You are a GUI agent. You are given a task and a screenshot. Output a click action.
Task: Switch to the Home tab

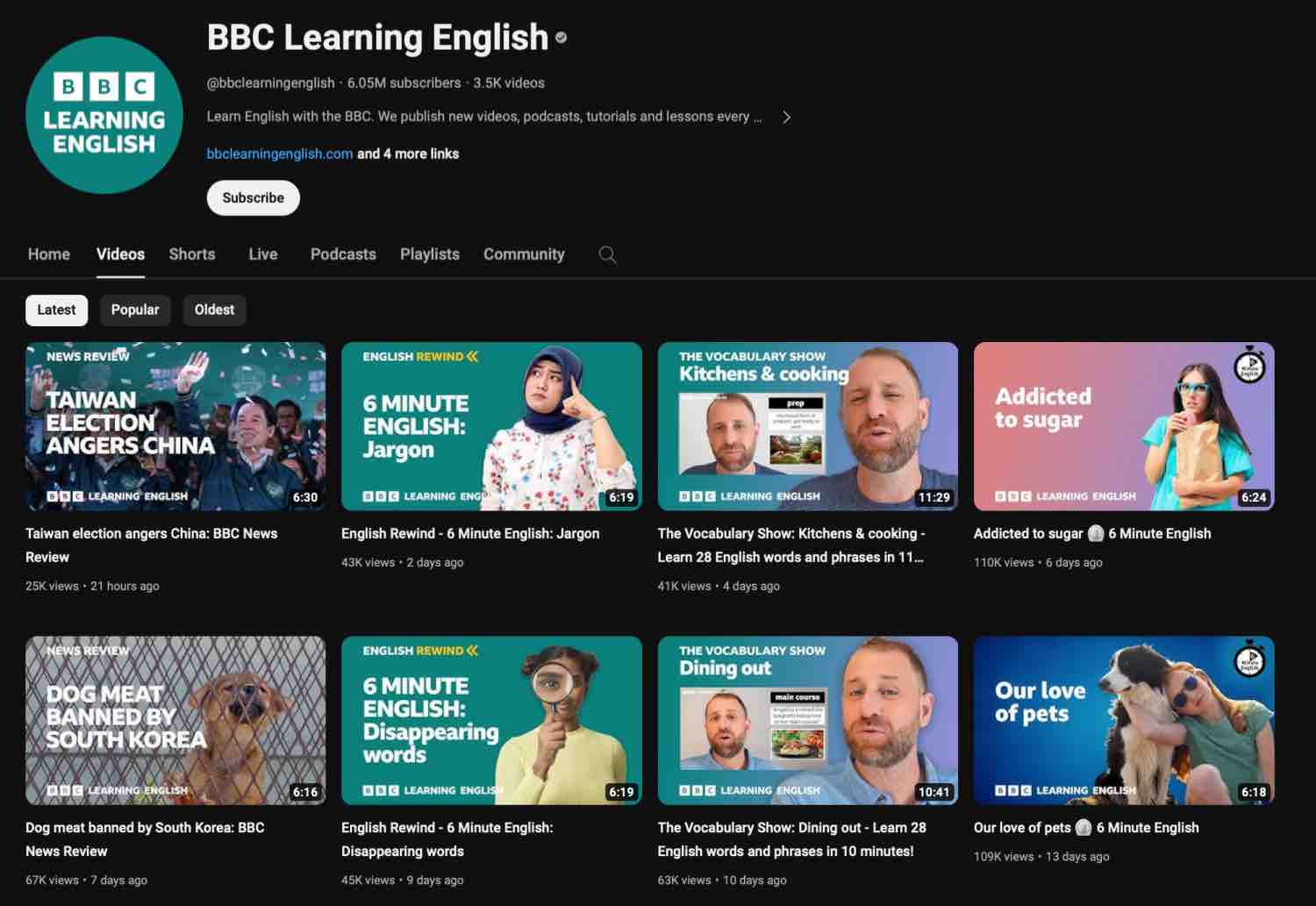click(49, 254)
